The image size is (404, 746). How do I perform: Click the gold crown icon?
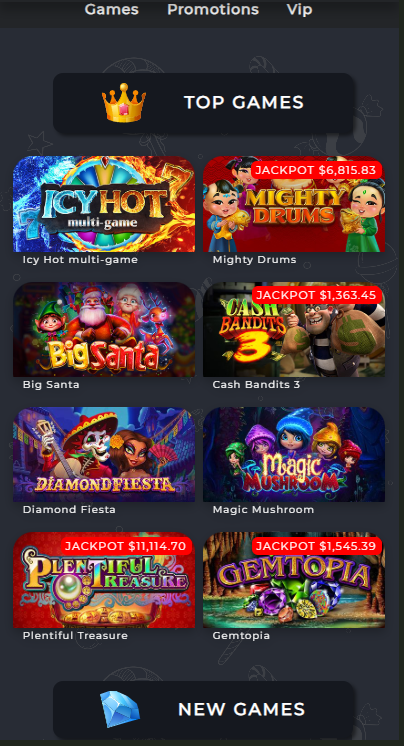pos(124,103)
